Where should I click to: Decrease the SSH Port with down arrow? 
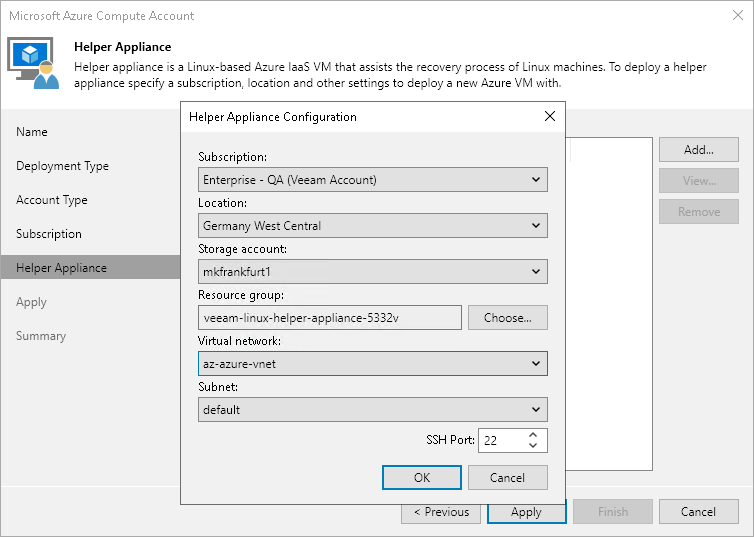(x=533, y=446)
